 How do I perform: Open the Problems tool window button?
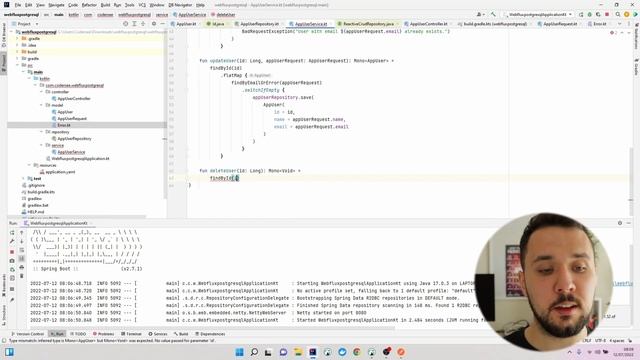point(103,334)
